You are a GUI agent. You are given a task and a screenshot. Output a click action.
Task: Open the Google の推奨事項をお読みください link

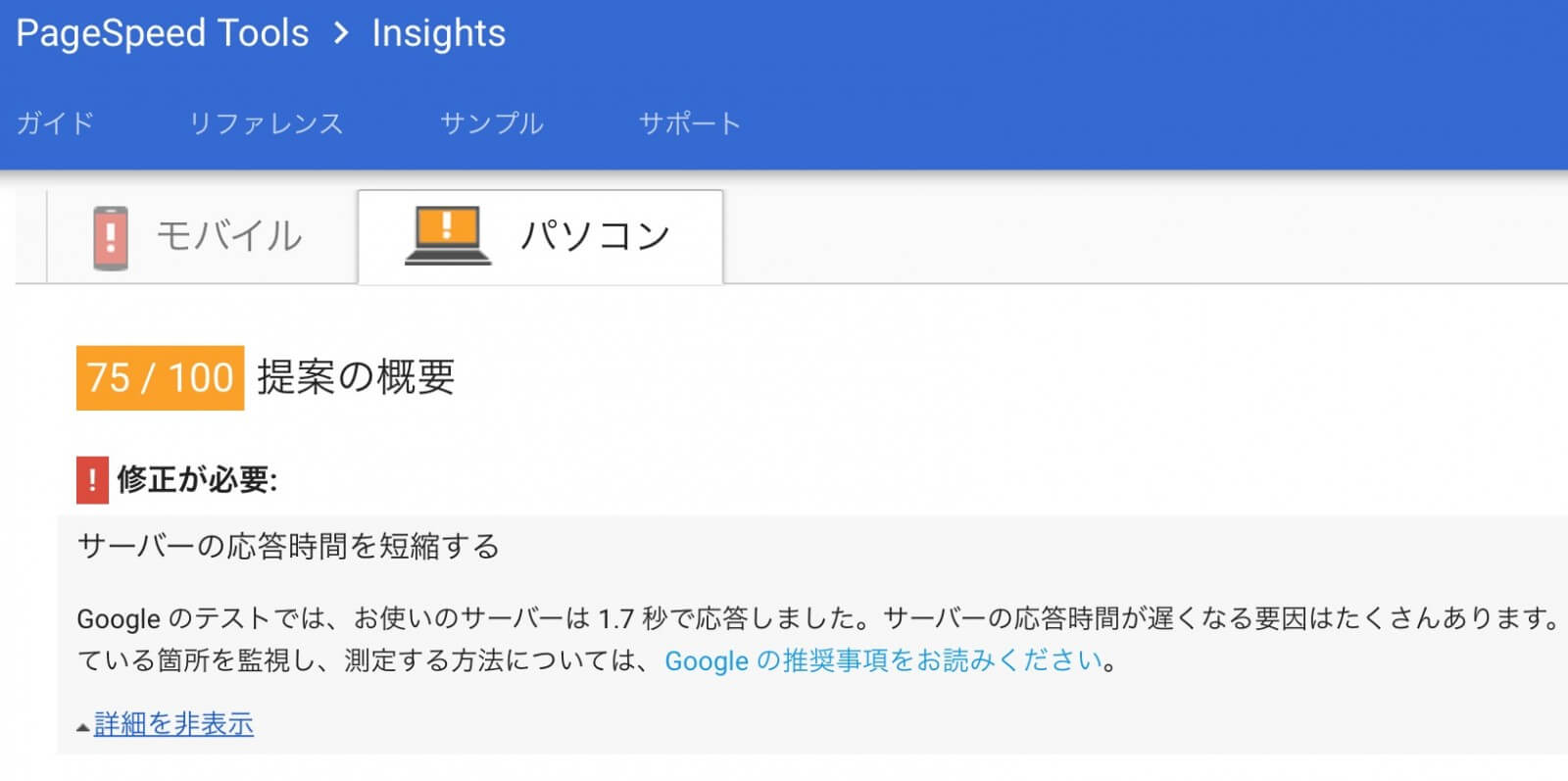(x=884, y=660)
